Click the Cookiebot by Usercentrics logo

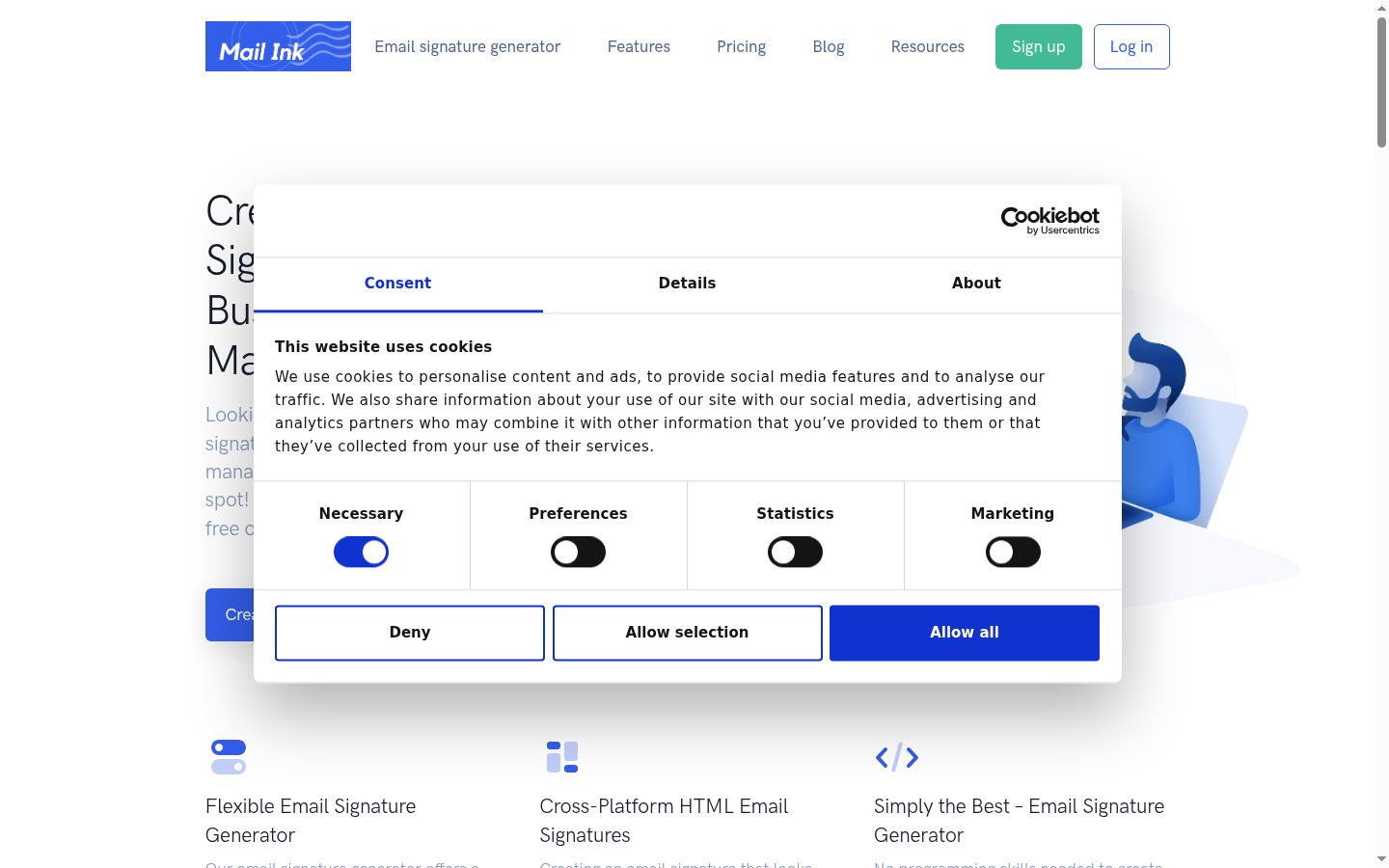coord(1049,221)
